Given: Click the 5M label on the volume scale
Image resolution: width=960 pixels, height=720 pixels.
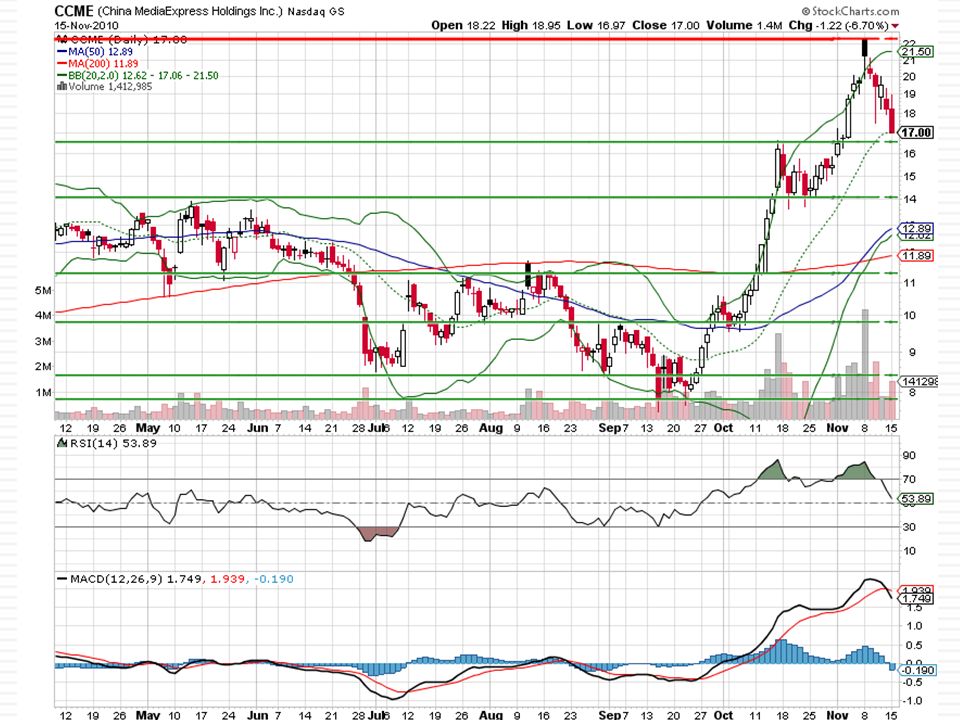Looking at the screenshot, I should tap(43, 290).
